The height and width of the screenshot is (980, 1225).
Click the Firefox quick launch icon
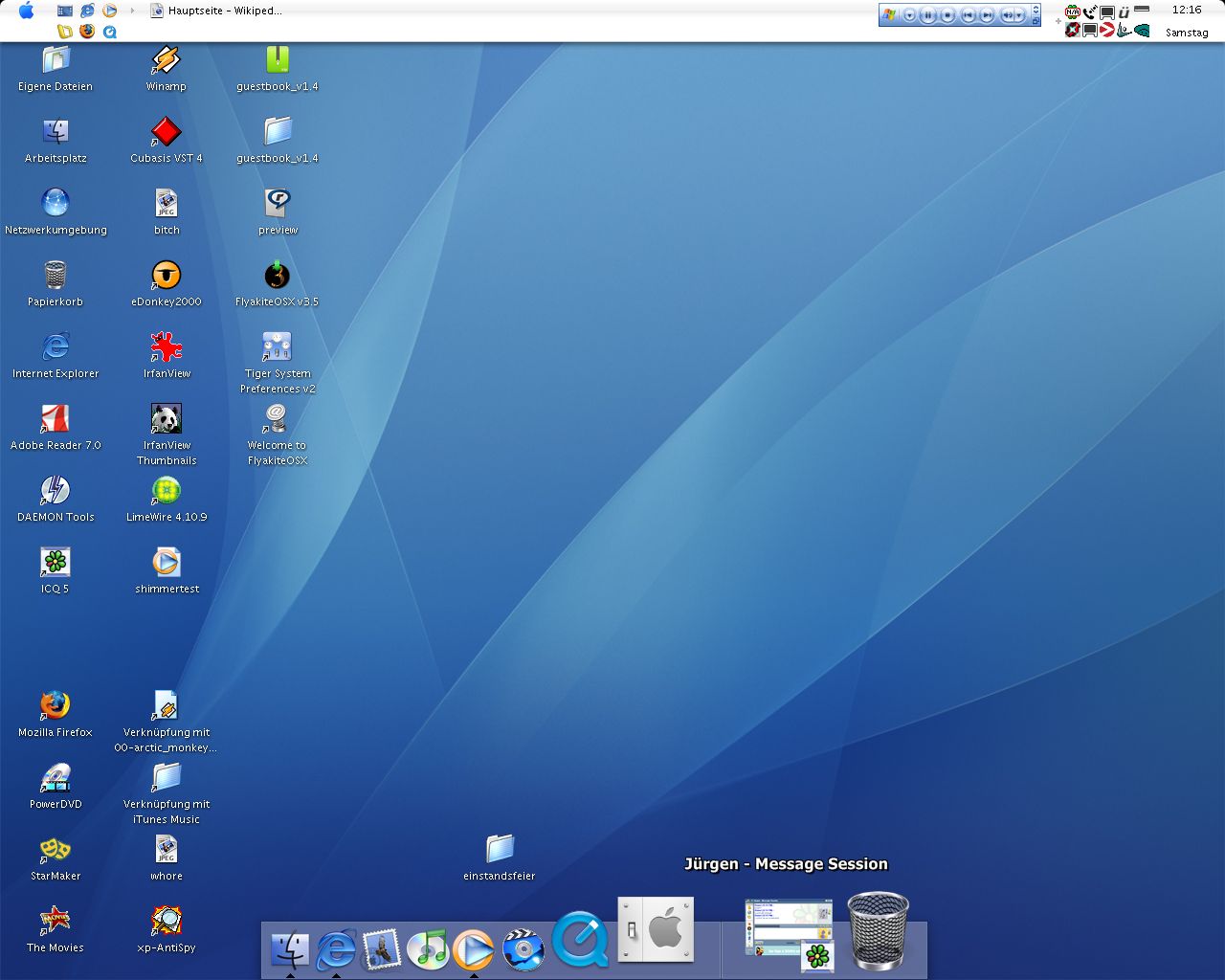pos(87,31)
